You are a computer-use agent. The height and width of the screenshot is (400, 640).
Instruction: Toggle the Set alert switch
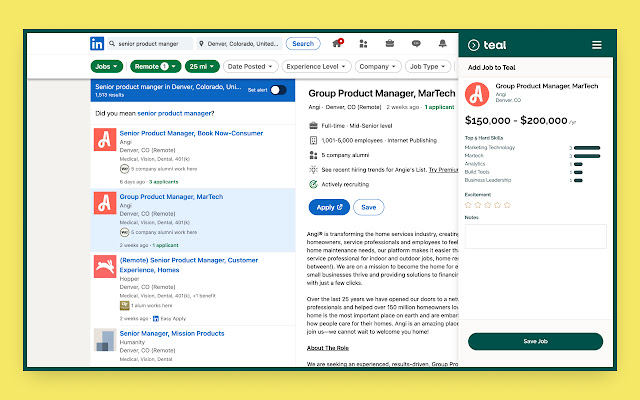point(278,90)
